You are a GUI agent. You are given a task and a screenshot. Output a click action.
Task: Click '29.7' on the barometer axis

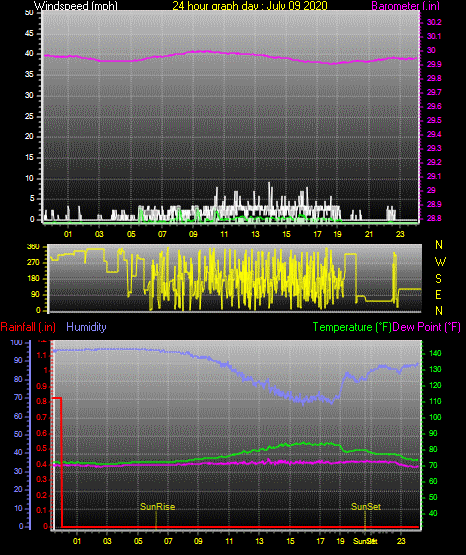[x=434, y=92]
